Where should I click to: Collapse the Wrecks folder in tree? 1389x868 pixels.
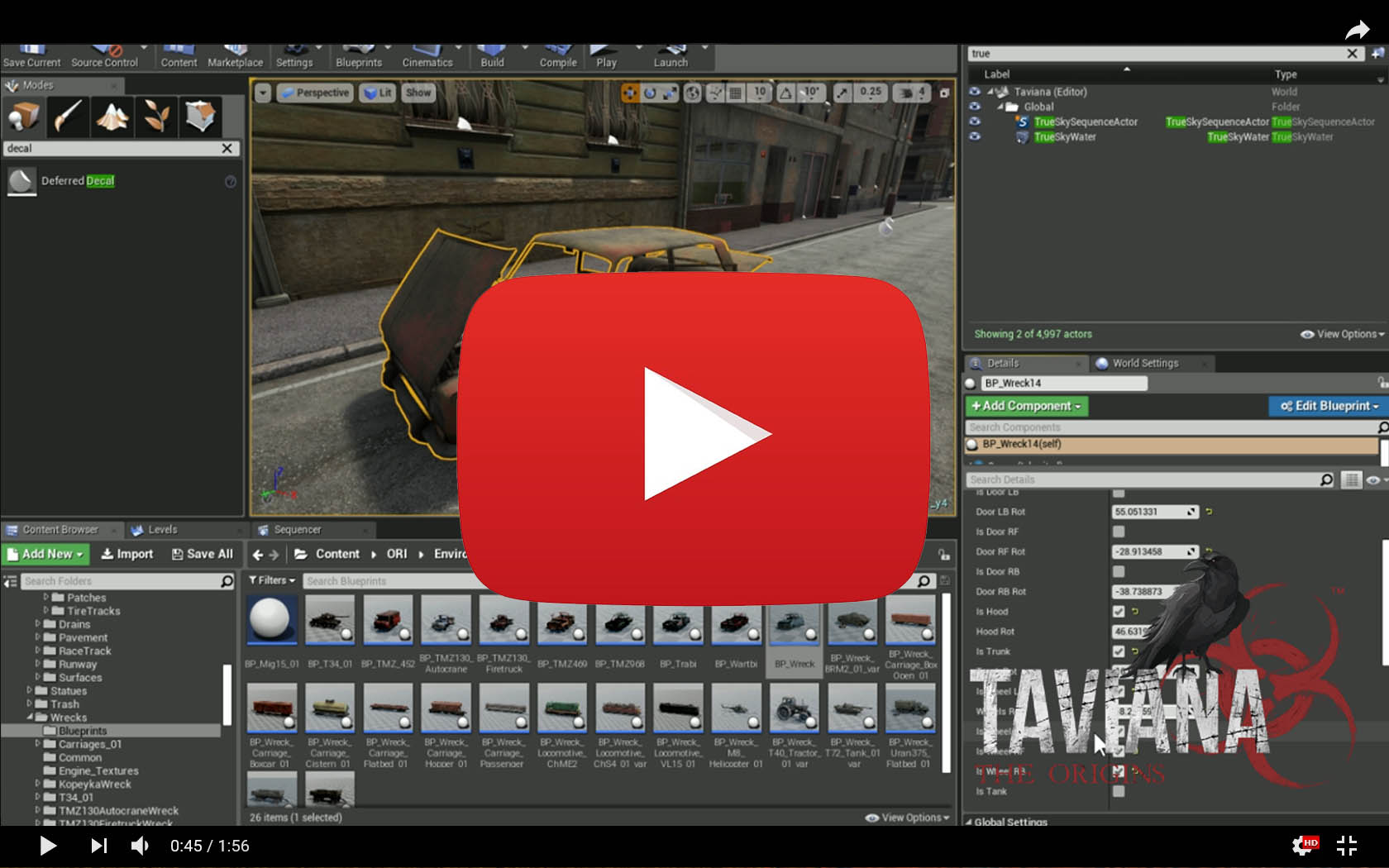pos(30,718)
